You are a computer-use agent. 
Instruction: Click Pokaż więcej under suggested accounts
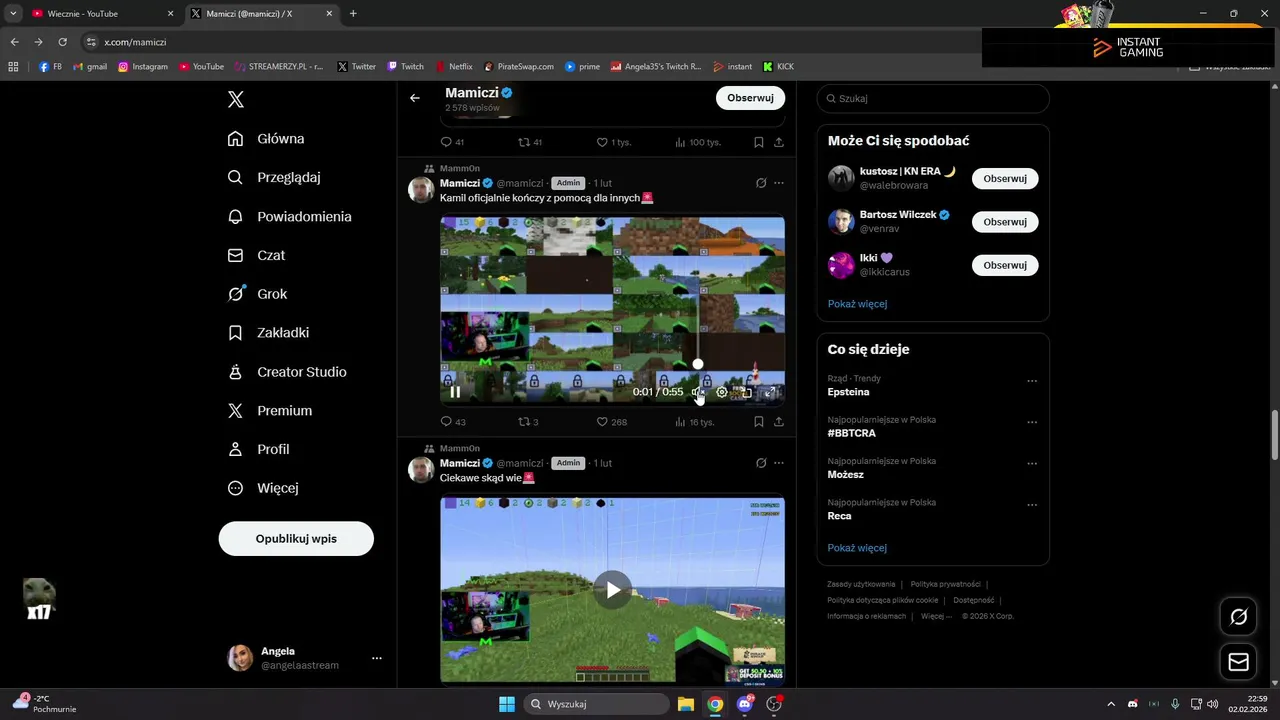857,304
